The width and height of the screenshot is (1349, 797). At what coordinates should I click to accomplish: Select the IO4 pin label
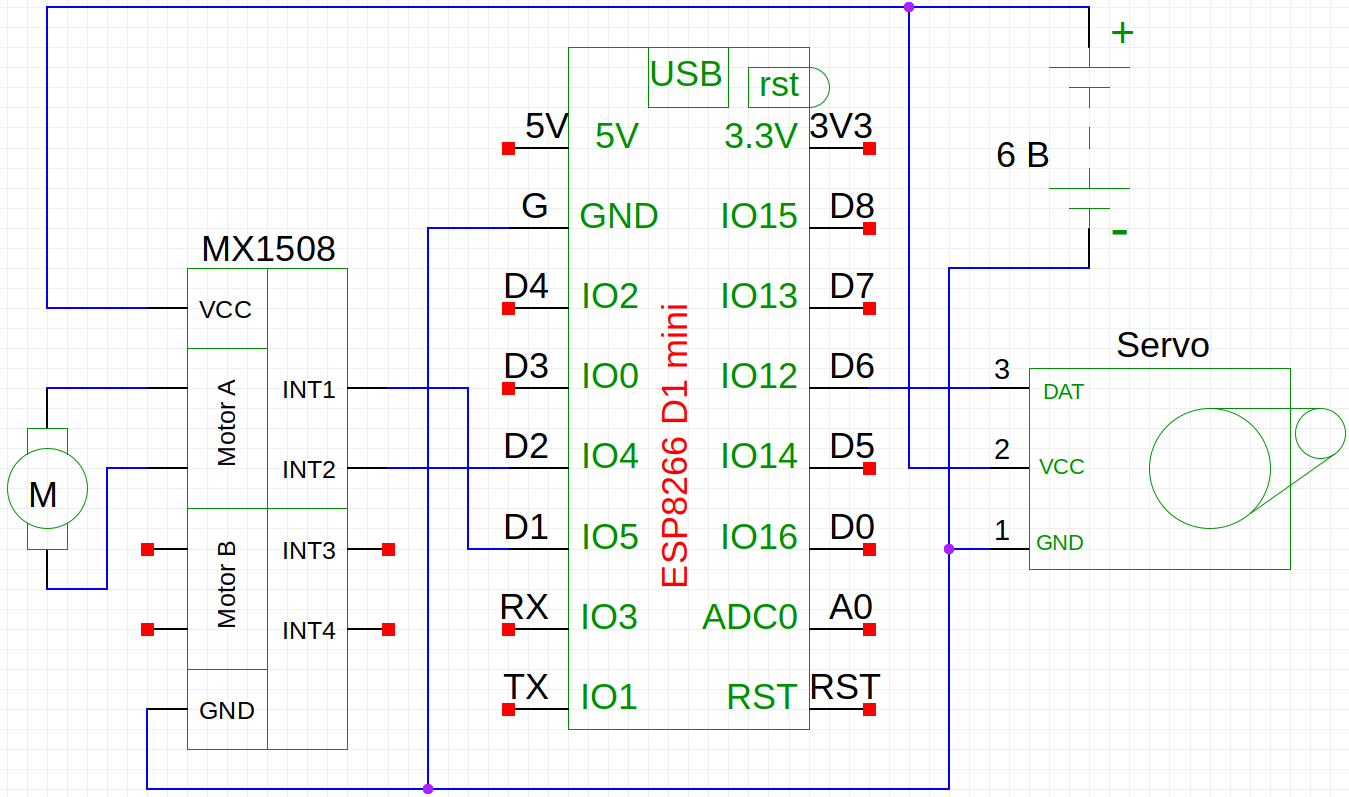pyautogui.click(x=610, y=456)
